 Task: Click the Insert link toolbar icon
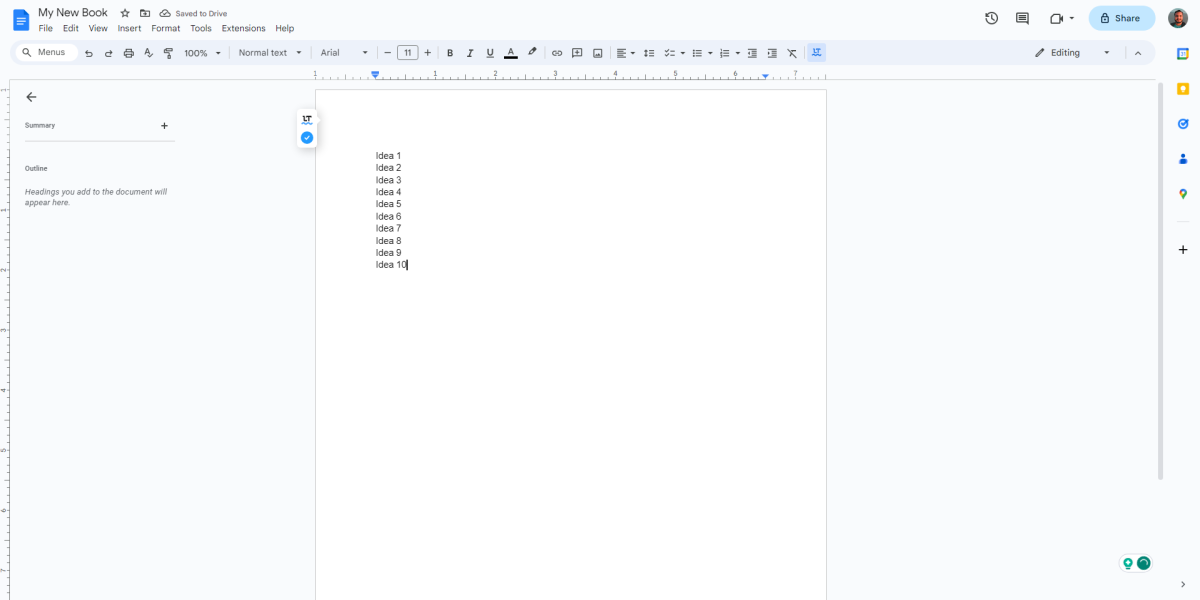pyautogui.click(x=557, y=52)
